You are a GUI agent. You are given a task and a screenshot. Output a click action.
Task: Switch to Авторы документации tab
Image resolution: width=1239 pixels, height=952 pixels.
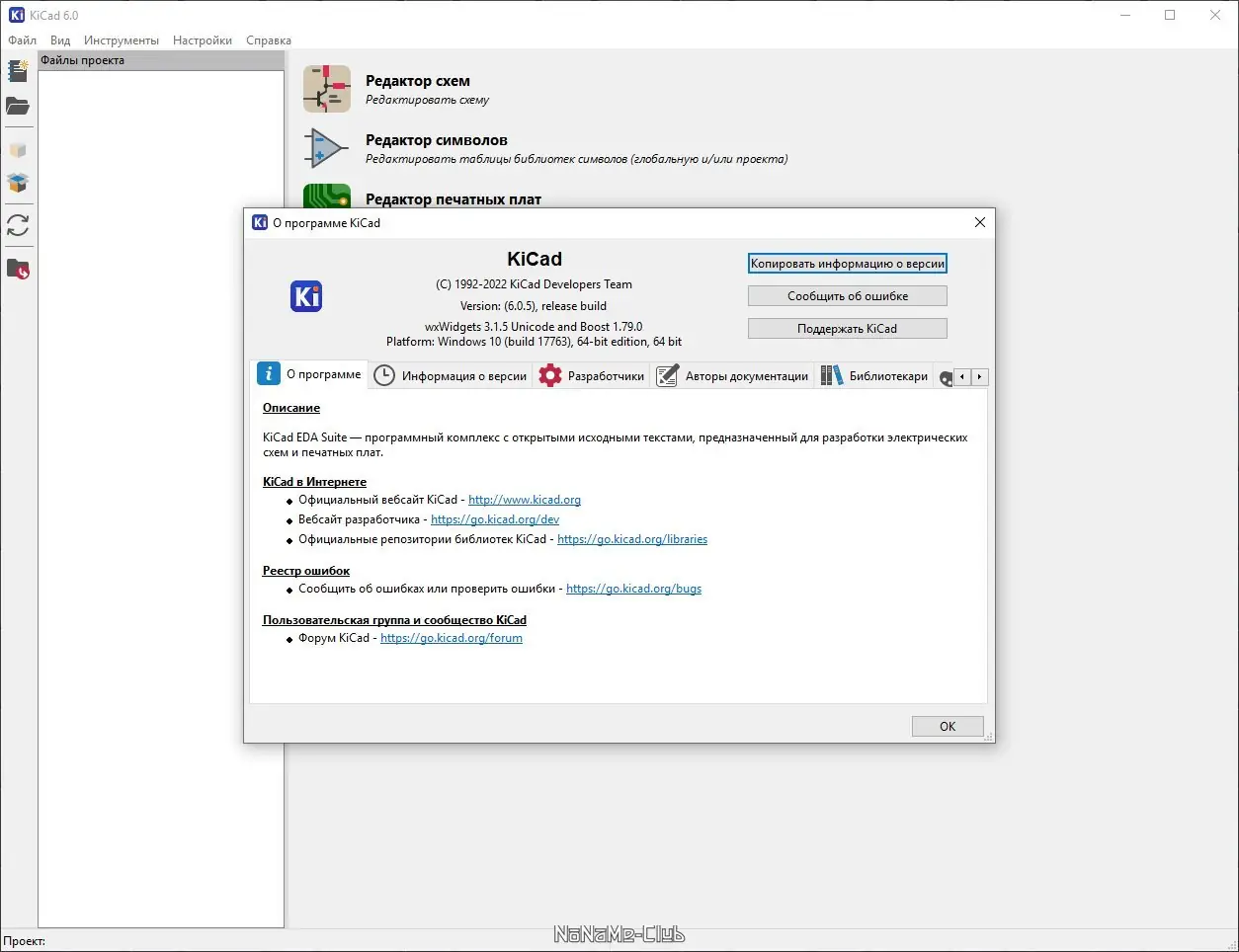pos(733,376)
